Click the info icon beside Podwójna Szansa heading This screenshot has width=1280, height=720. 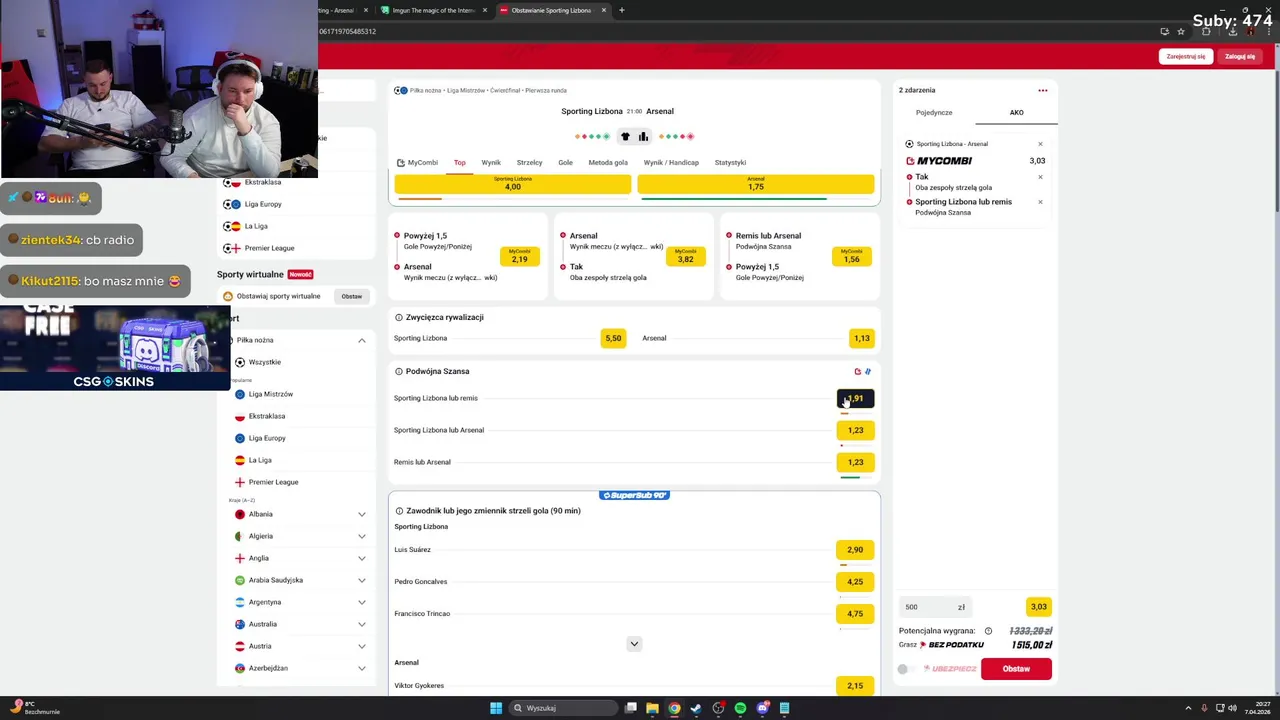[x=399, y=371]
